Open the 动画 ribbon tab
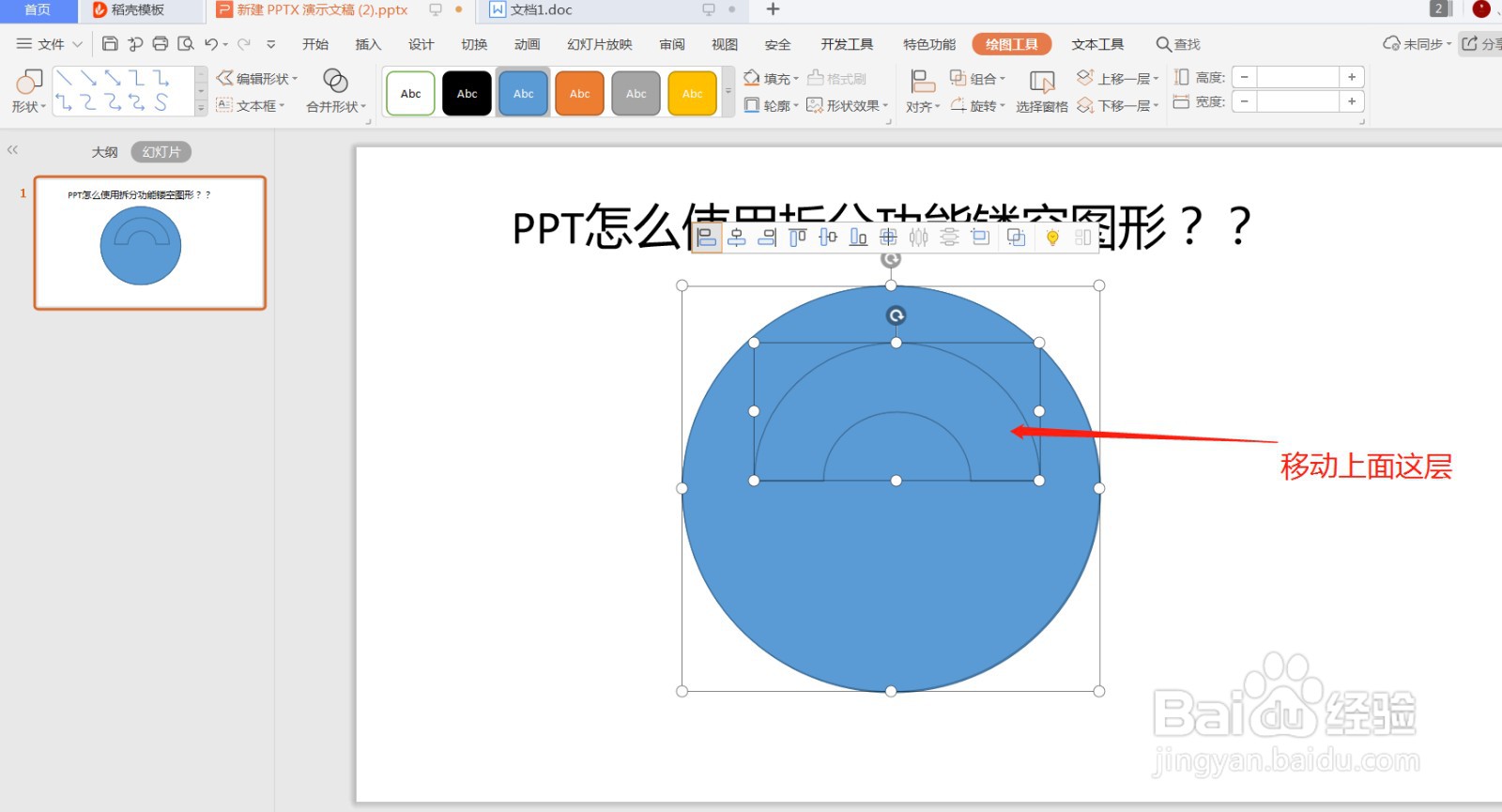 click(528, 44)
